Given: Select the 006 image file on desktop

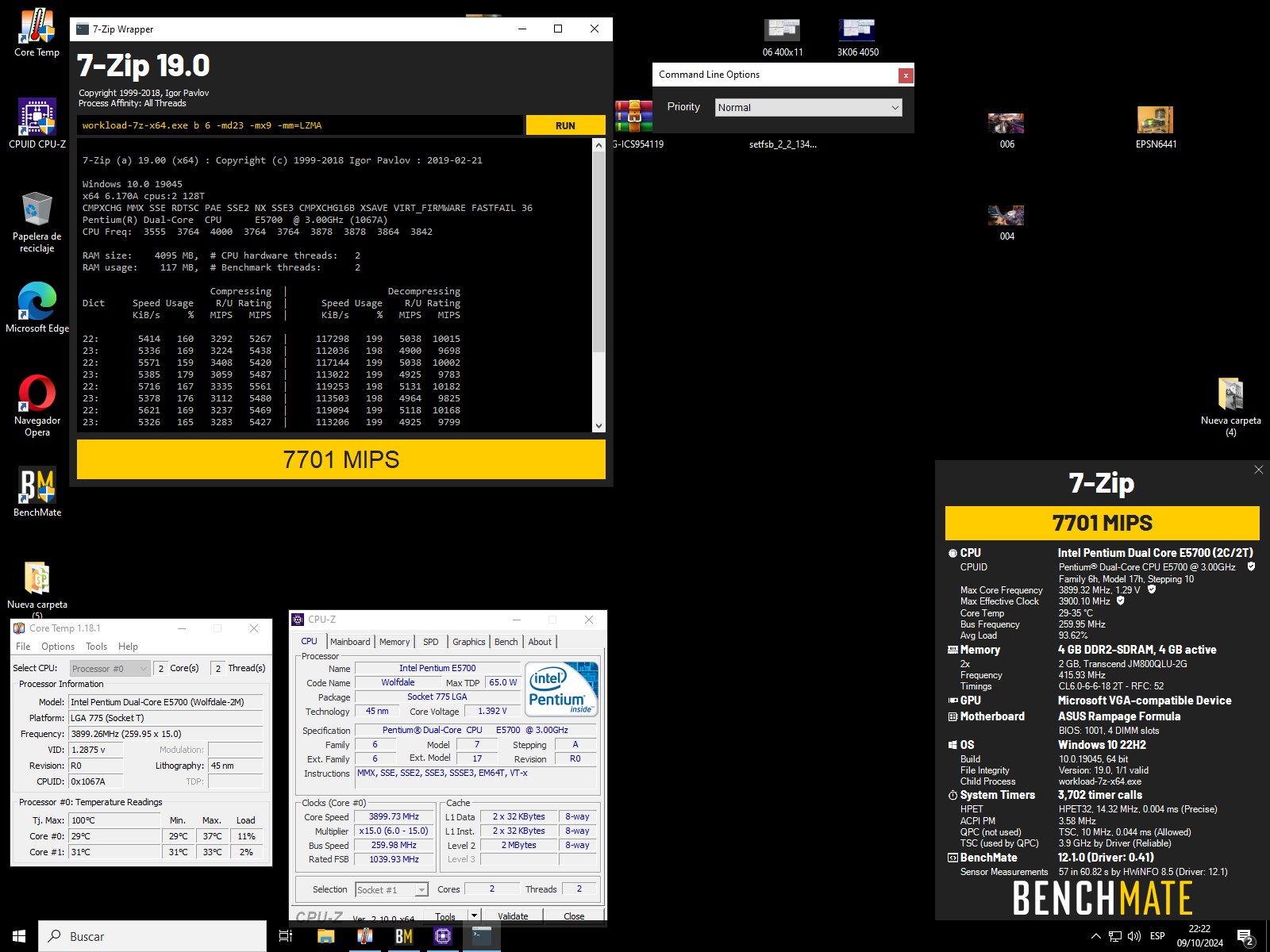Looking at the screenshot, I should coord(1006,131).
